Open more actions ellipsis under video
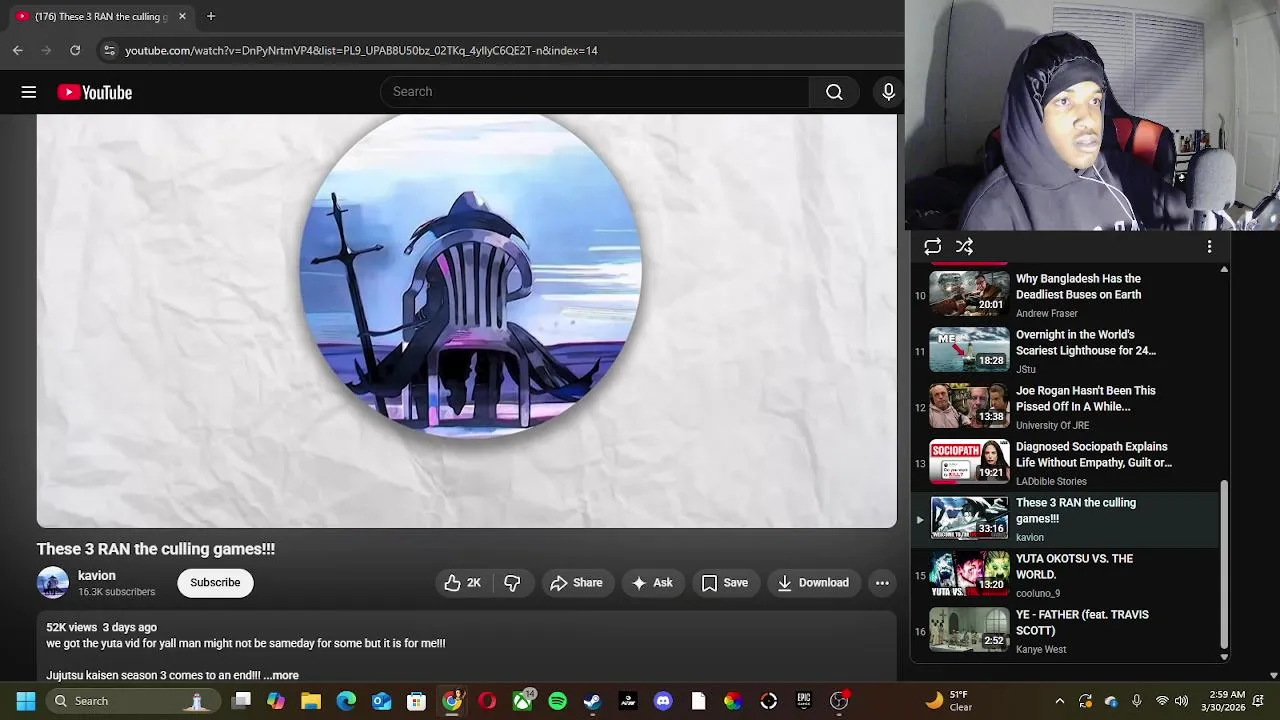The height and width of the screenshot is (720, 1280). (882, 583)
